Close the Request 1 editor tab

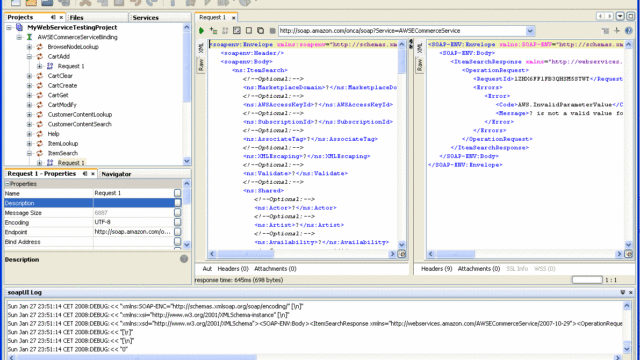pyautogui.click(x=233, y=18)
